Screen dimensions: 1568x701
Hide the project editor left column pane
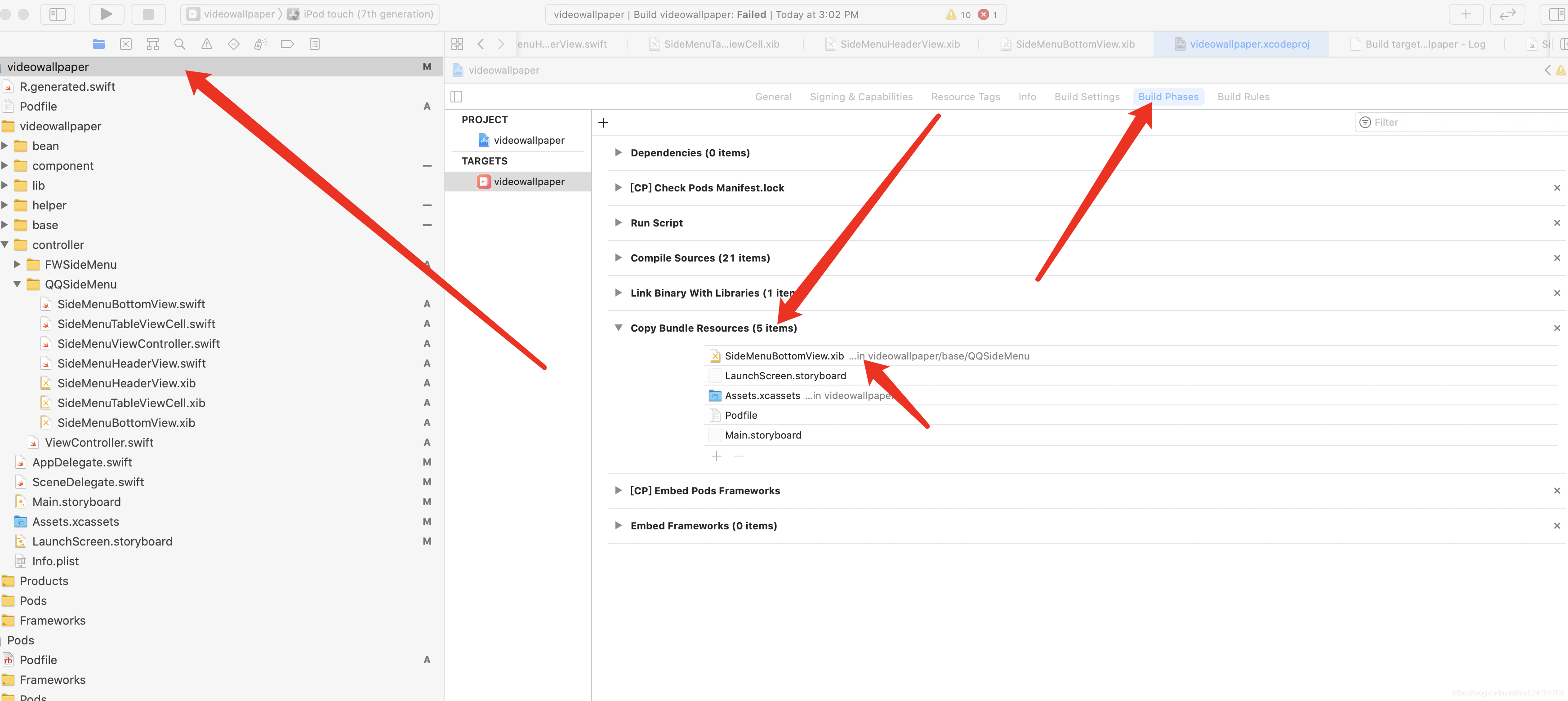click(x=457, y=97)
